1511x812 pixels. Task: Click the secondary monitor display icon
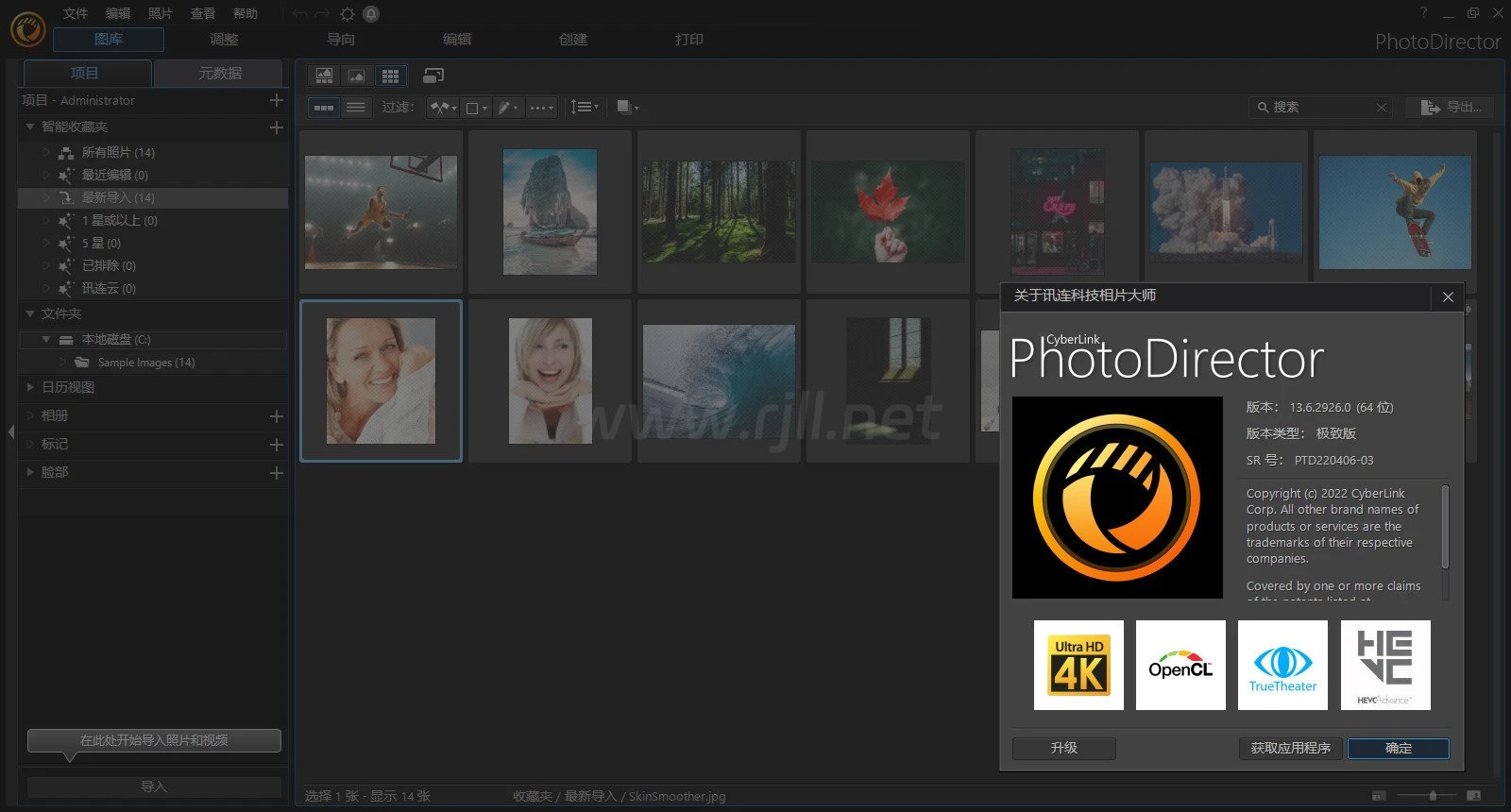(x=433, y=76)
